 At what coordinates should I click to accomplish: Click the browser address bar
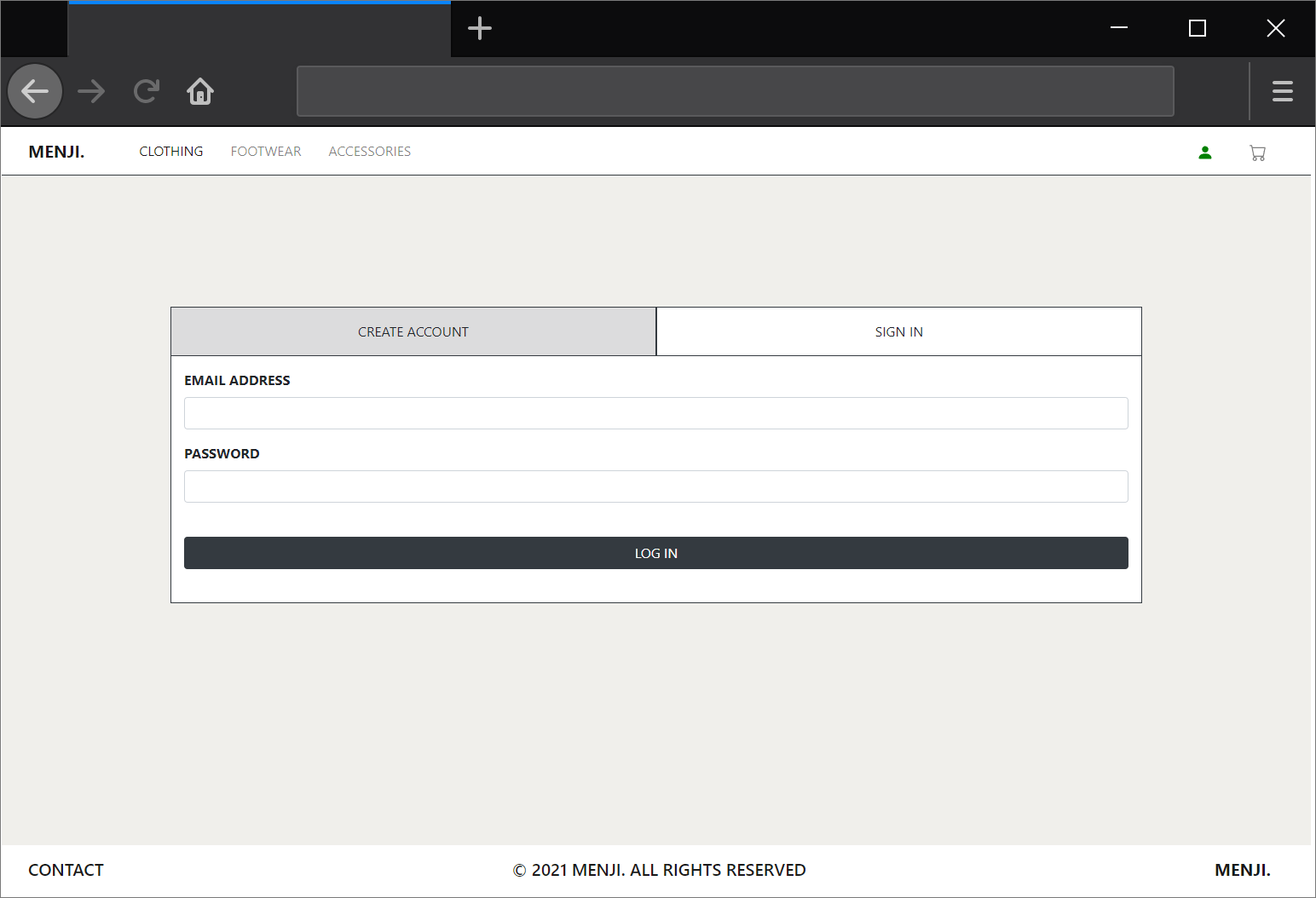(735, 91)
